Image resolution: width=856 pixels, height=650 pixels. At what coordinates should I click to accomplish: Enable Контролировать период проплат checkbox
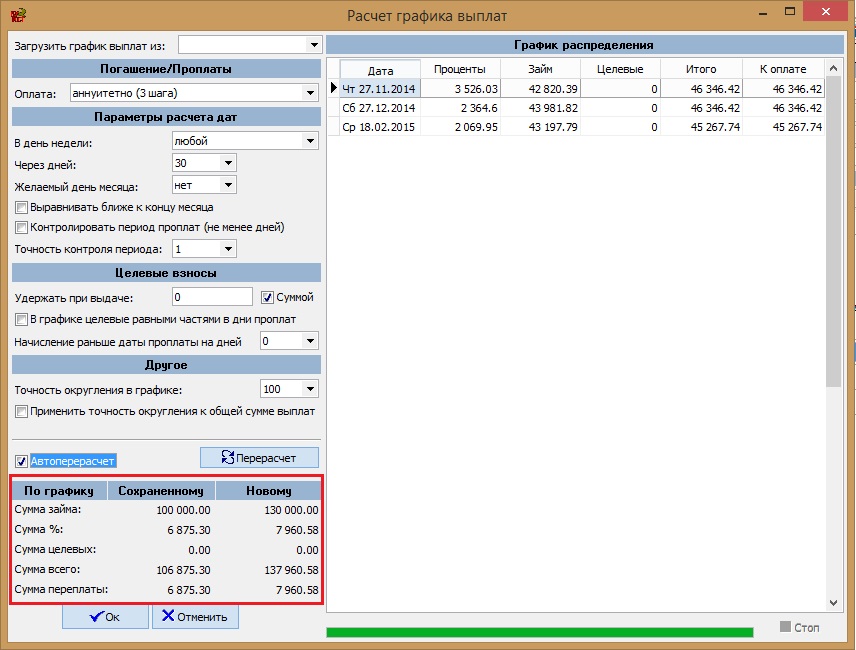pyautogui.click(x=21, y=227)
